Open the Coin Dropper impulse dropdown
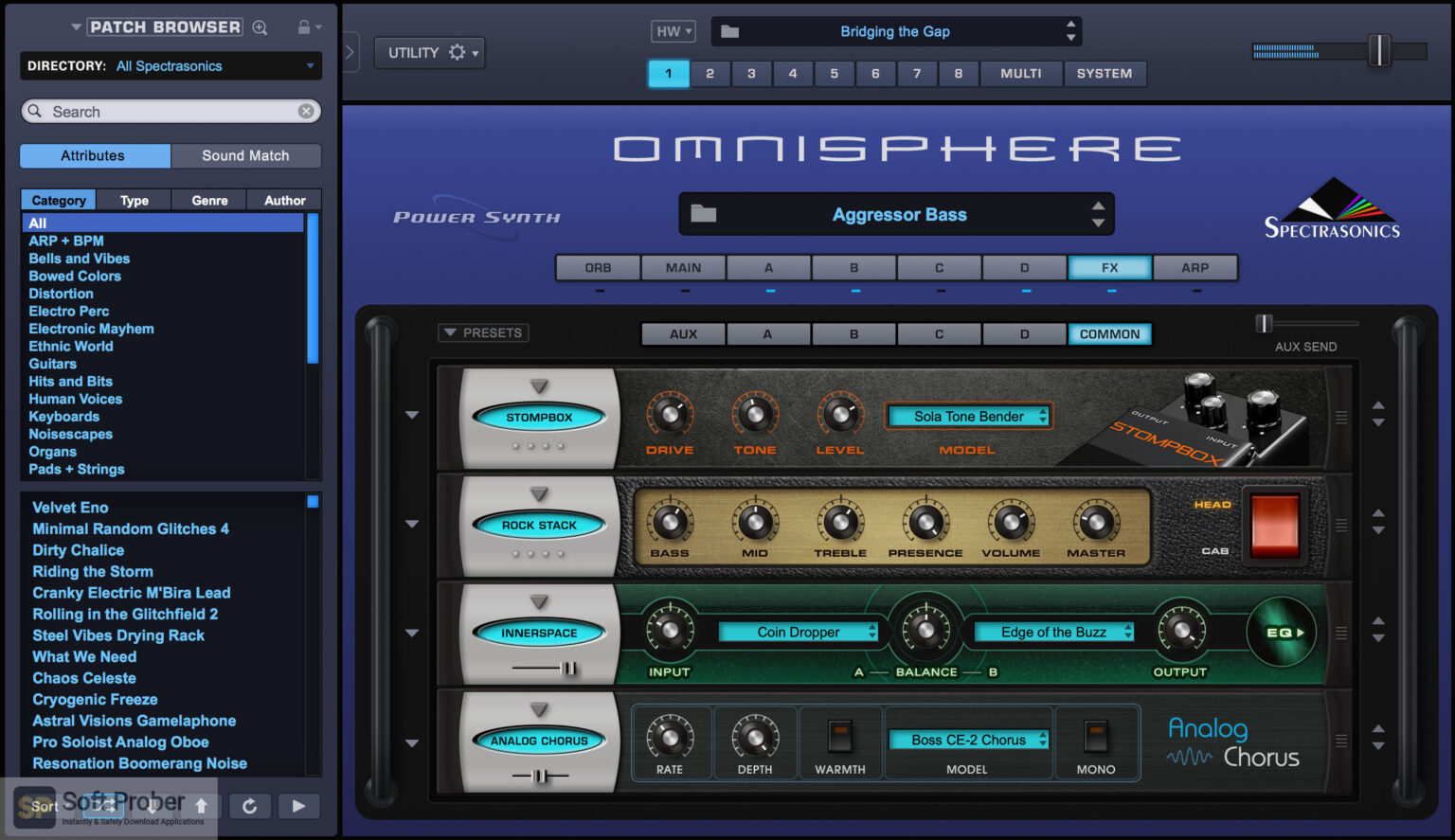Viewport: 1455px width, 840px height. (x=798, y=632)
